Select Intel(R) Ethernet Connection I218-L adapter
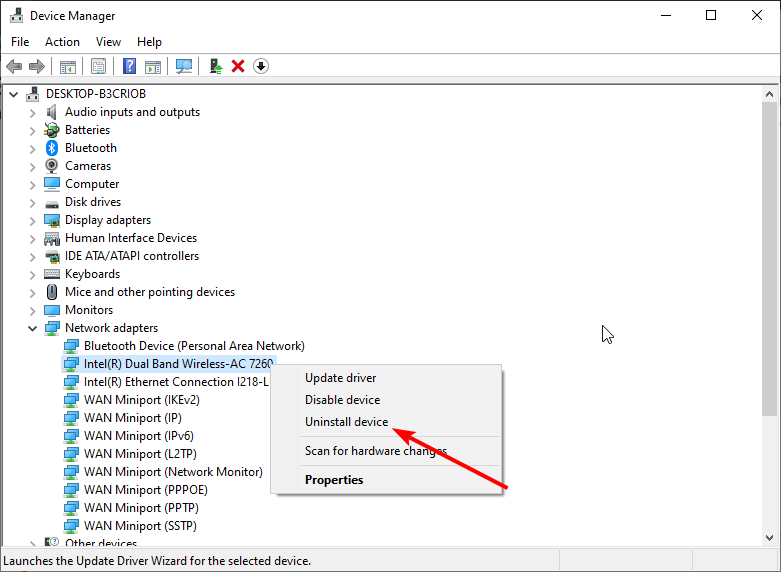 [x=176, y=382]
